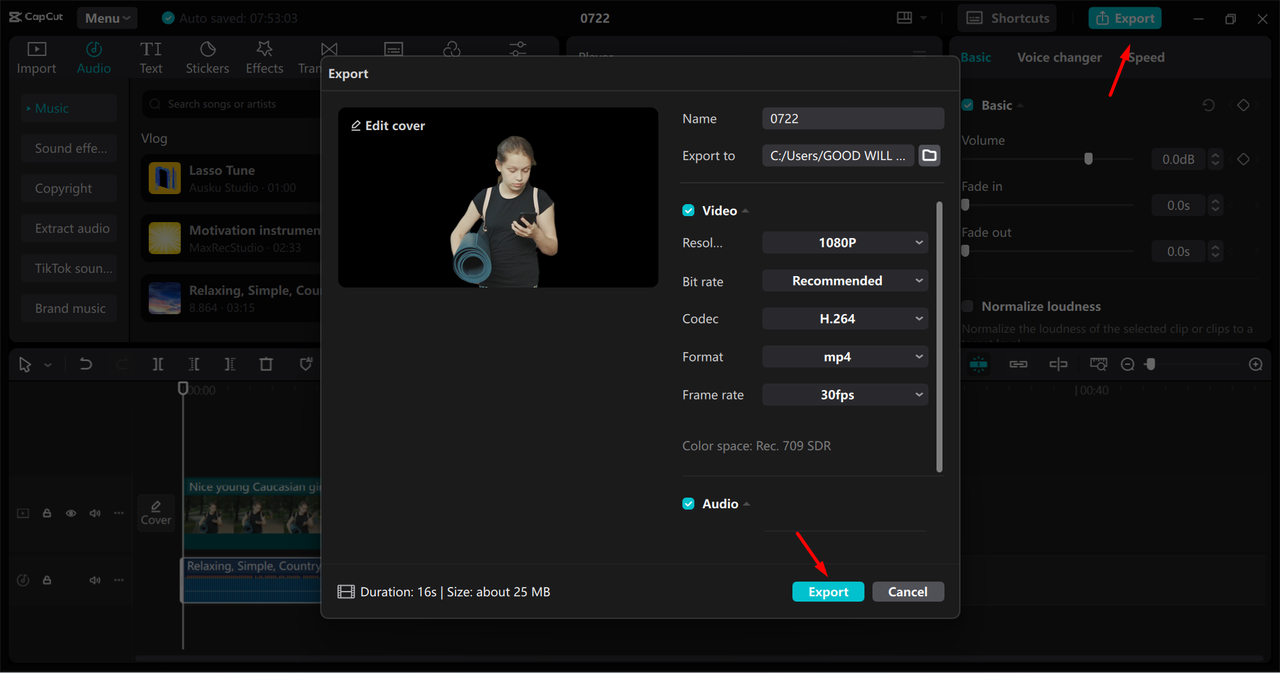This screenshot has height=673, width=1280.
Task: Delete the selected clip with trash icon
Action: [266, 365]
